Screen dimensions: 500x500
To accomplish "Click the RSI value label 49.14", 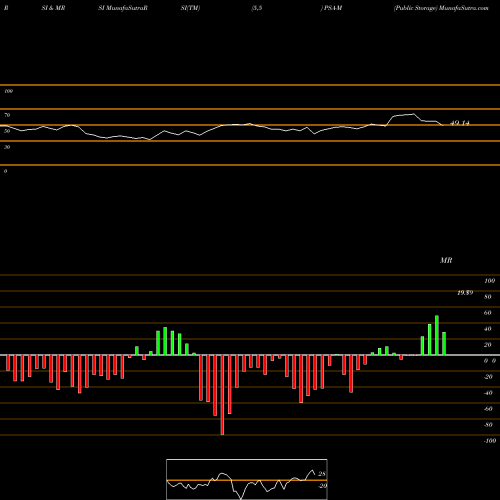I will (x=460, y=123).
